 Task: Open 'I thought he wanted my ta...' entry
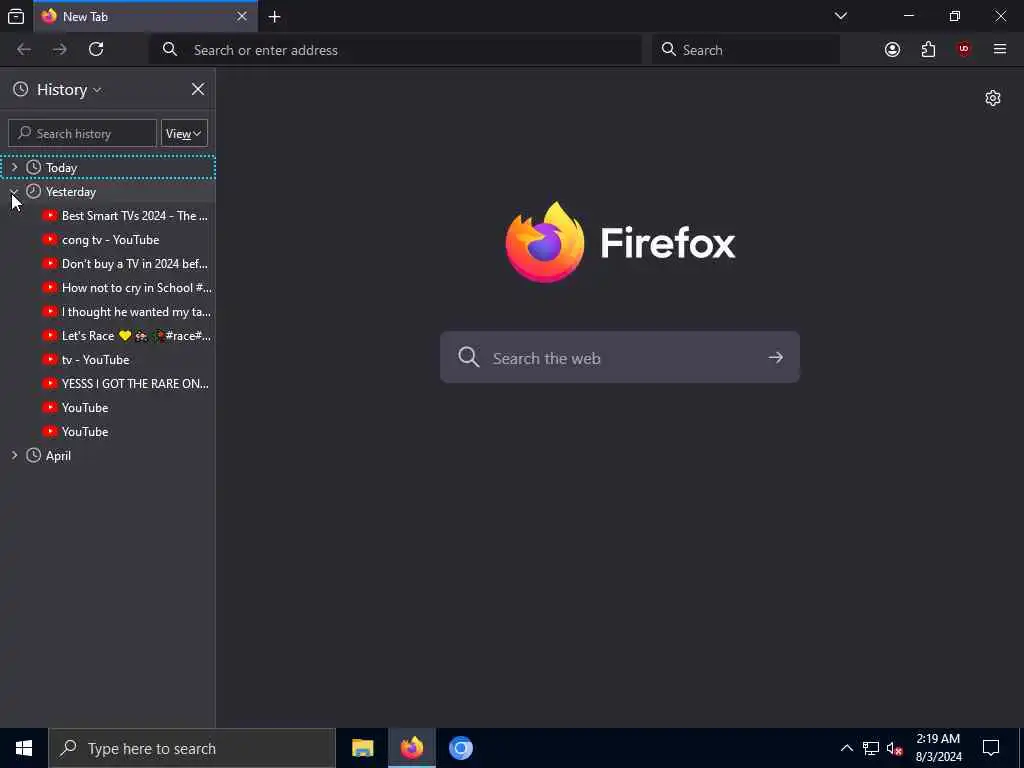coord(127,312)
